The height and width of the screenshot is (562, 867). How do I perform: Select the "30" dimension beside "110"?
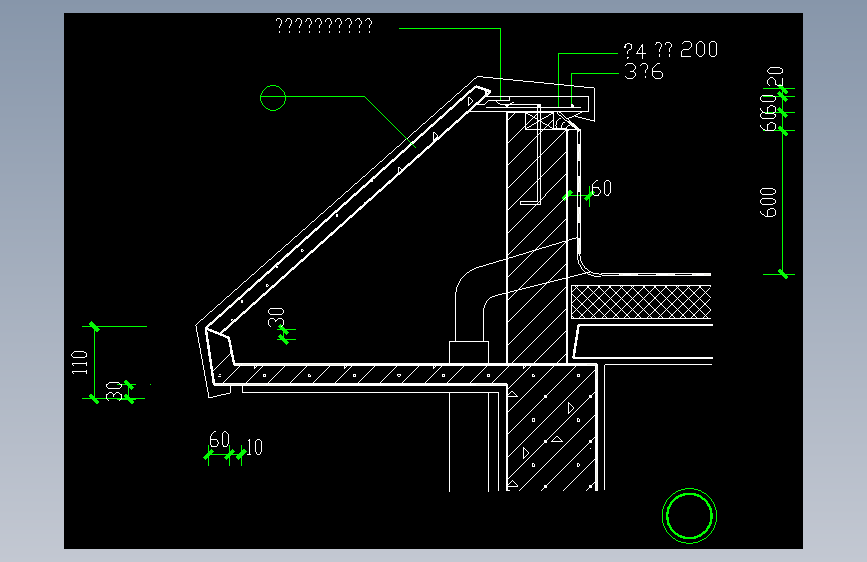coord(114,391)
